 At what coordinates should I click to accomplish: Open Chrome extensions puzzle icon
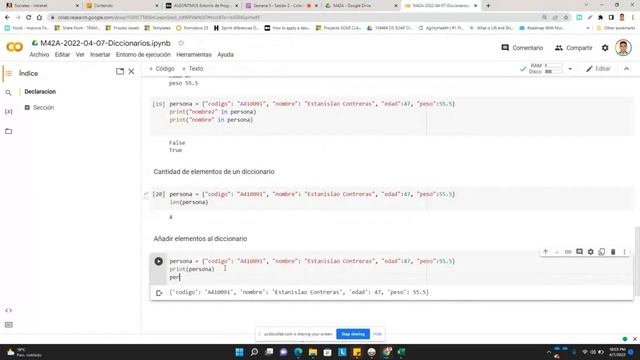[x=600, y=18]
